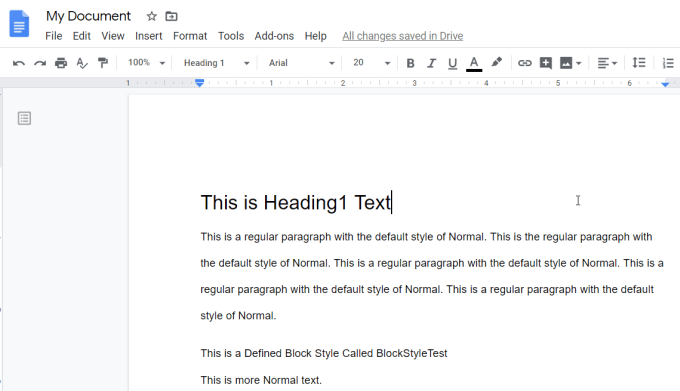
Task: Click the 'This is more Normal text.' line
Action: coord(261,380)
